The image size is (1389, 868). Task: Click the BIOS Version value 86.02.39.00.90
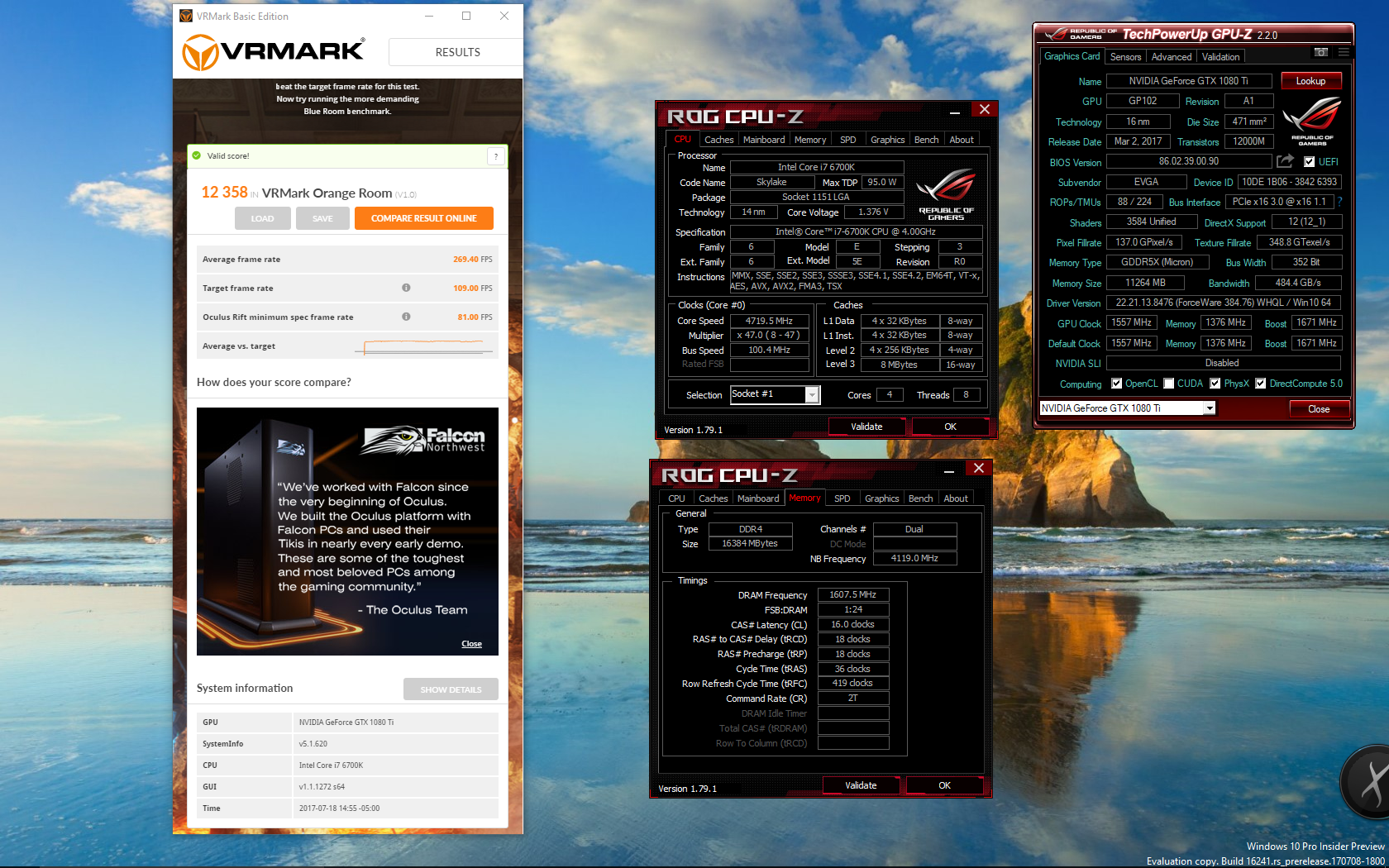(1189, 161)
